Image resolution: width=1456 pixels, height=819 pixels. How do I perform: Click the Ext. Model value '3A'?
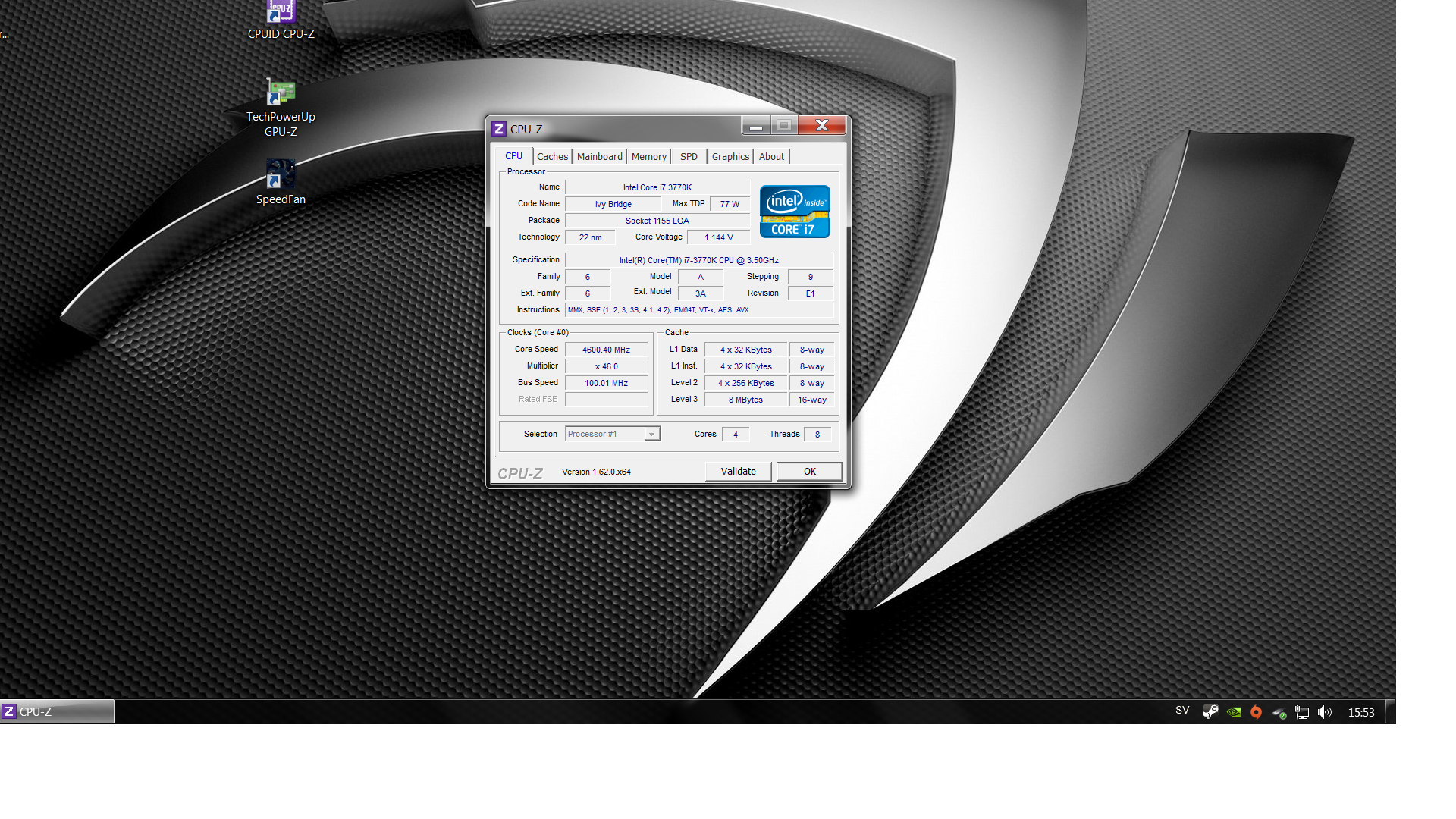701,293
